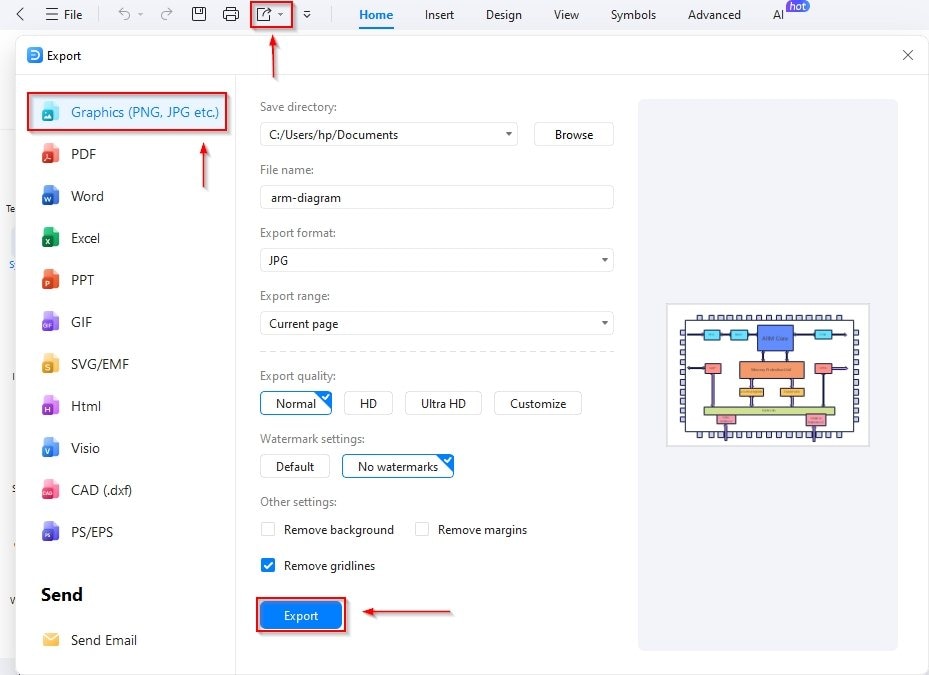Edit the file name field arm-diagram

[x=435, y=197]
